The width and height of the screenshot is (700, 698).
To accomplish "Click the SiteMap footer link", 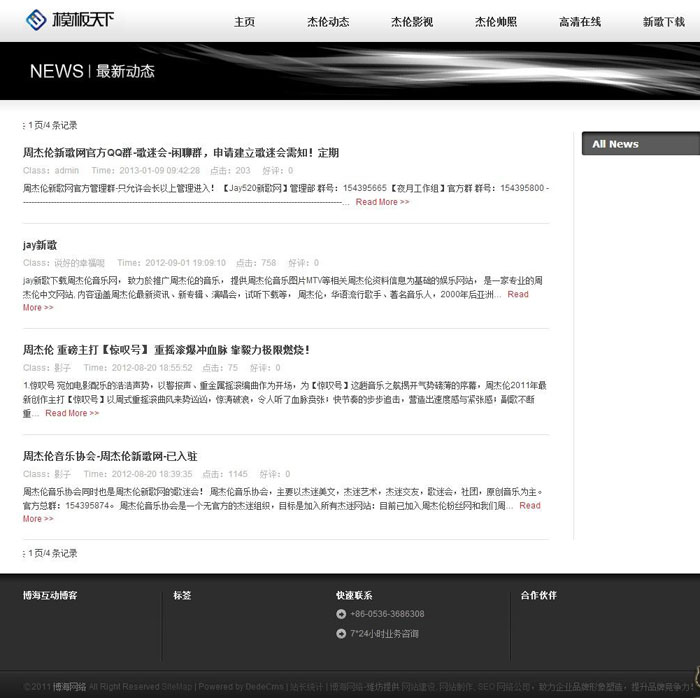I will click(x=176, y=687).
